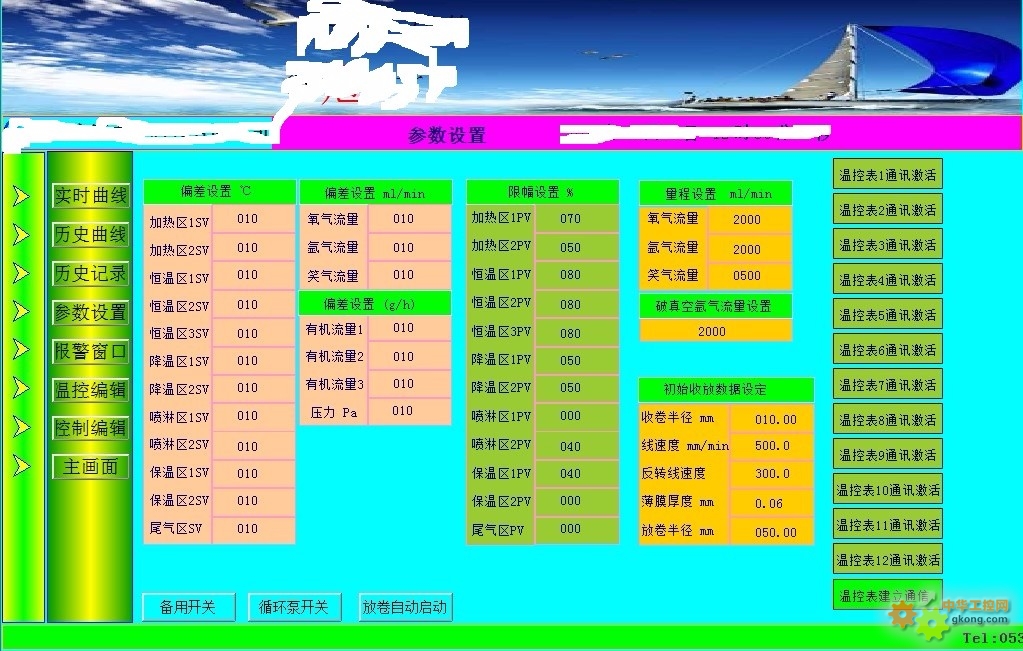Viewport: 1023px width, 651px height.
Task: Edit 恒温区3SV deviation value
Action: (x=253, y=333)
